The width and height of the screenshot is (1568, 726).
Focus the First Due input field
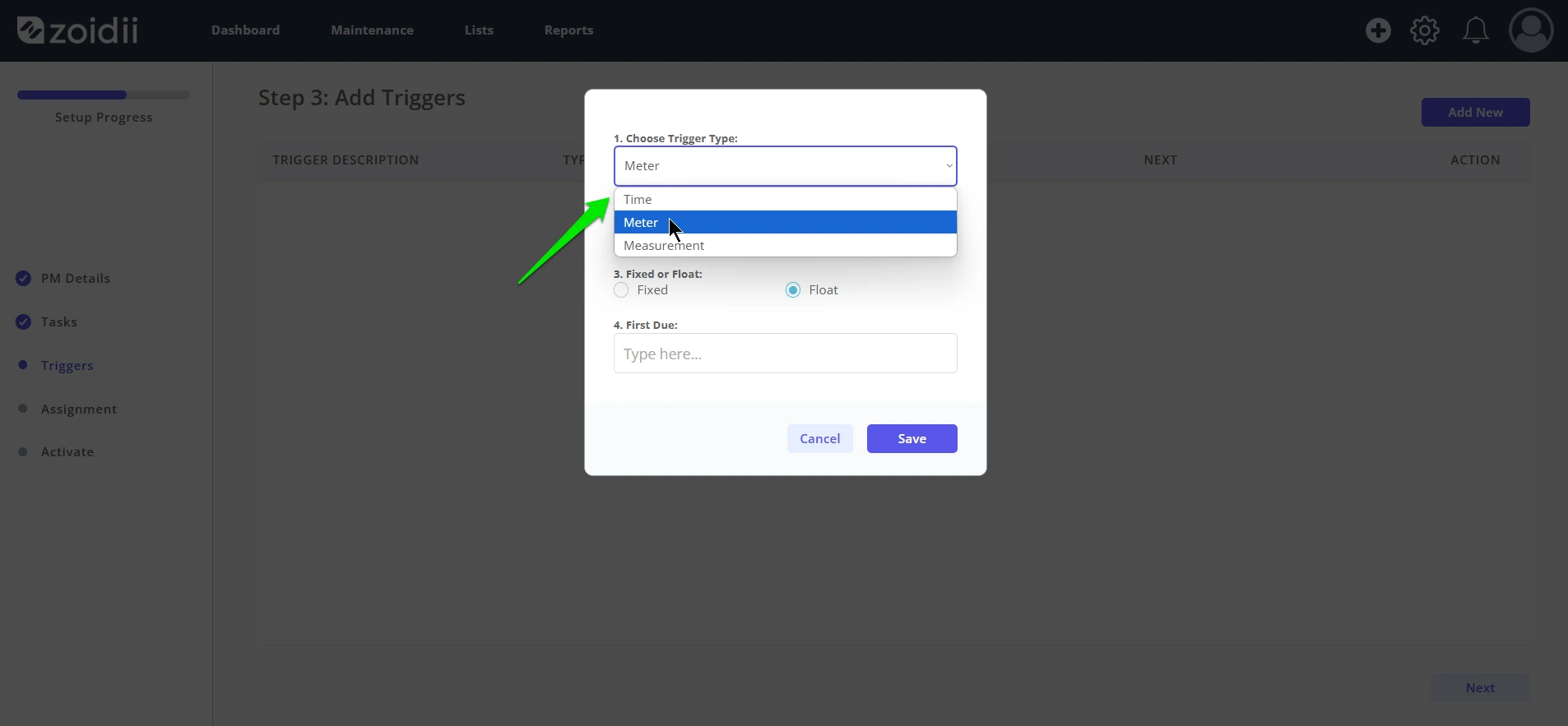pyautogui.click(x=786, y=354)
